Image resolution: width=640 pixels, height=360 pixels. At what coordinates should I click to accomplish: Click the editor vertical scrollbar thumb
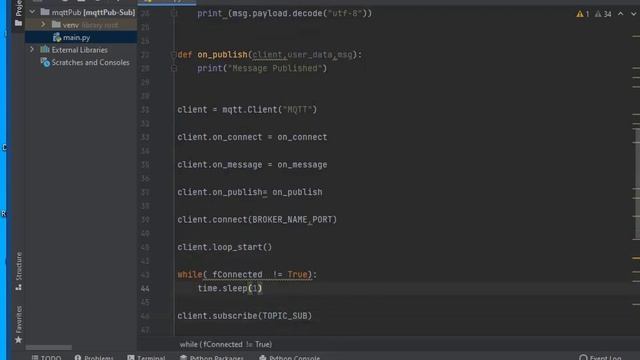[637, 184]
